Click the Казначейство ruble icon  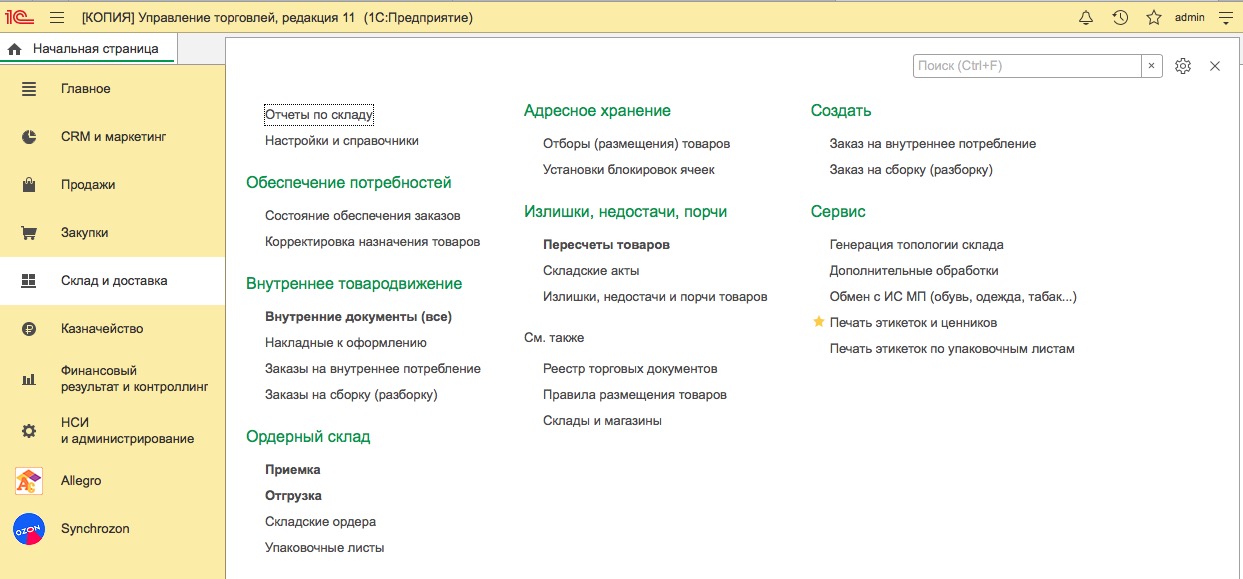click(x=29, y=329)
